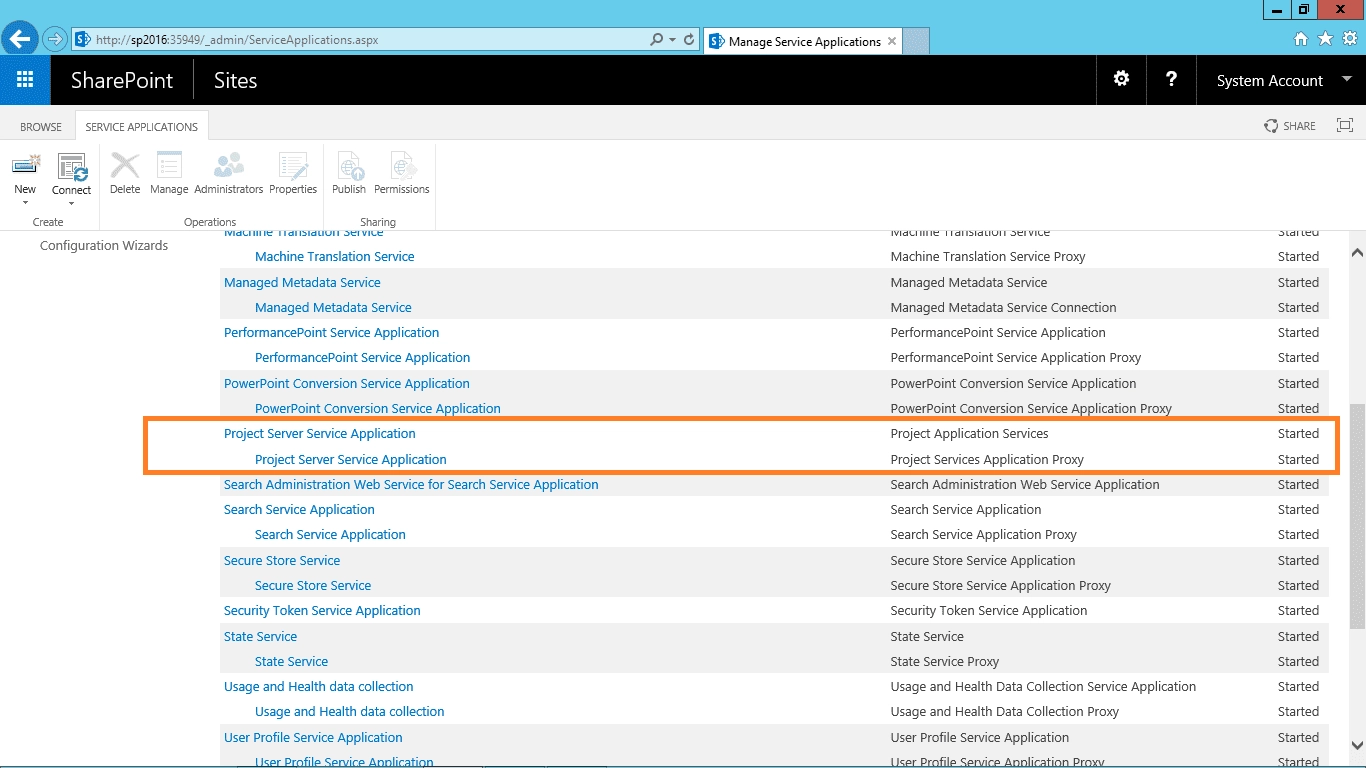Click the focus on content icon

point(1345,126)
